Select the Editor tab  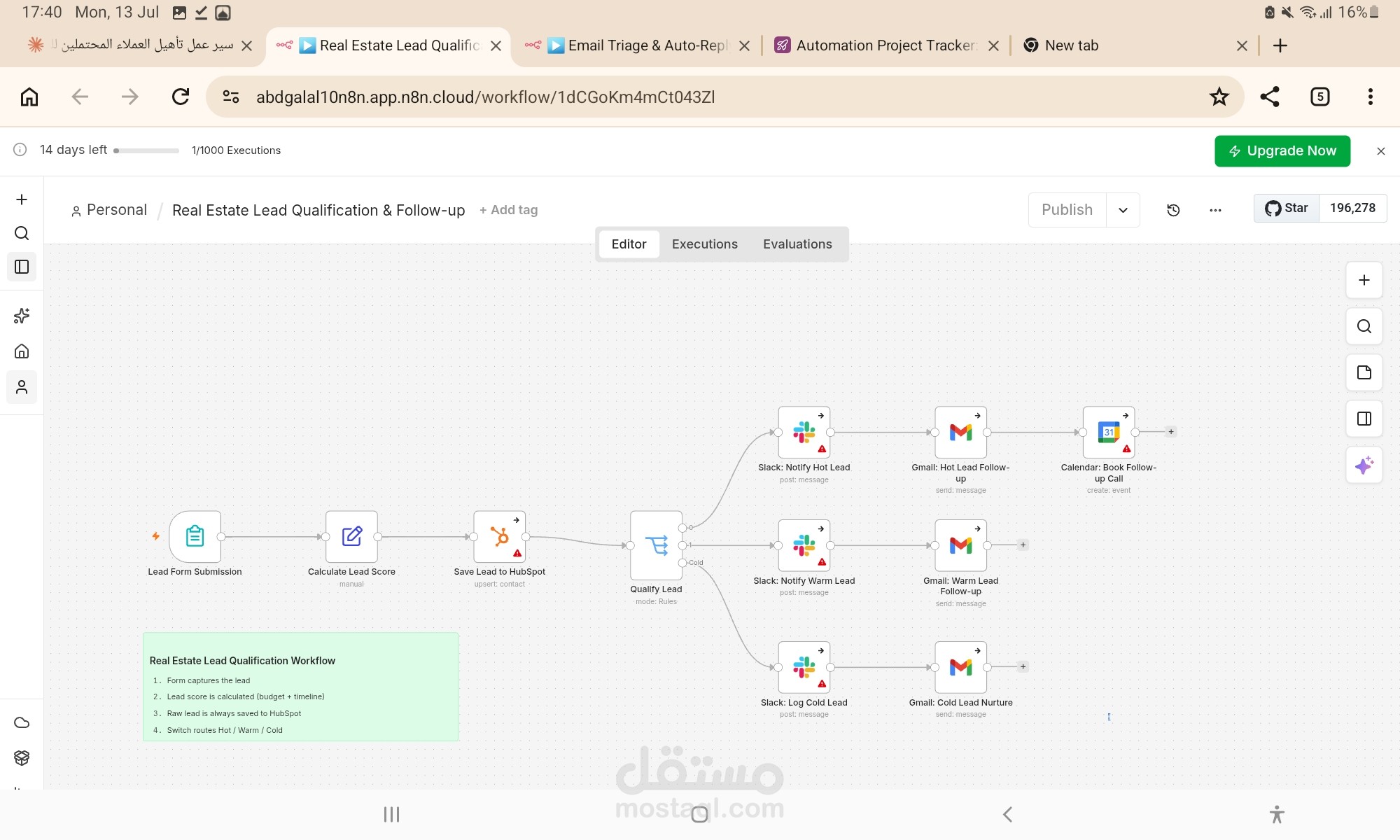(629, 244)
